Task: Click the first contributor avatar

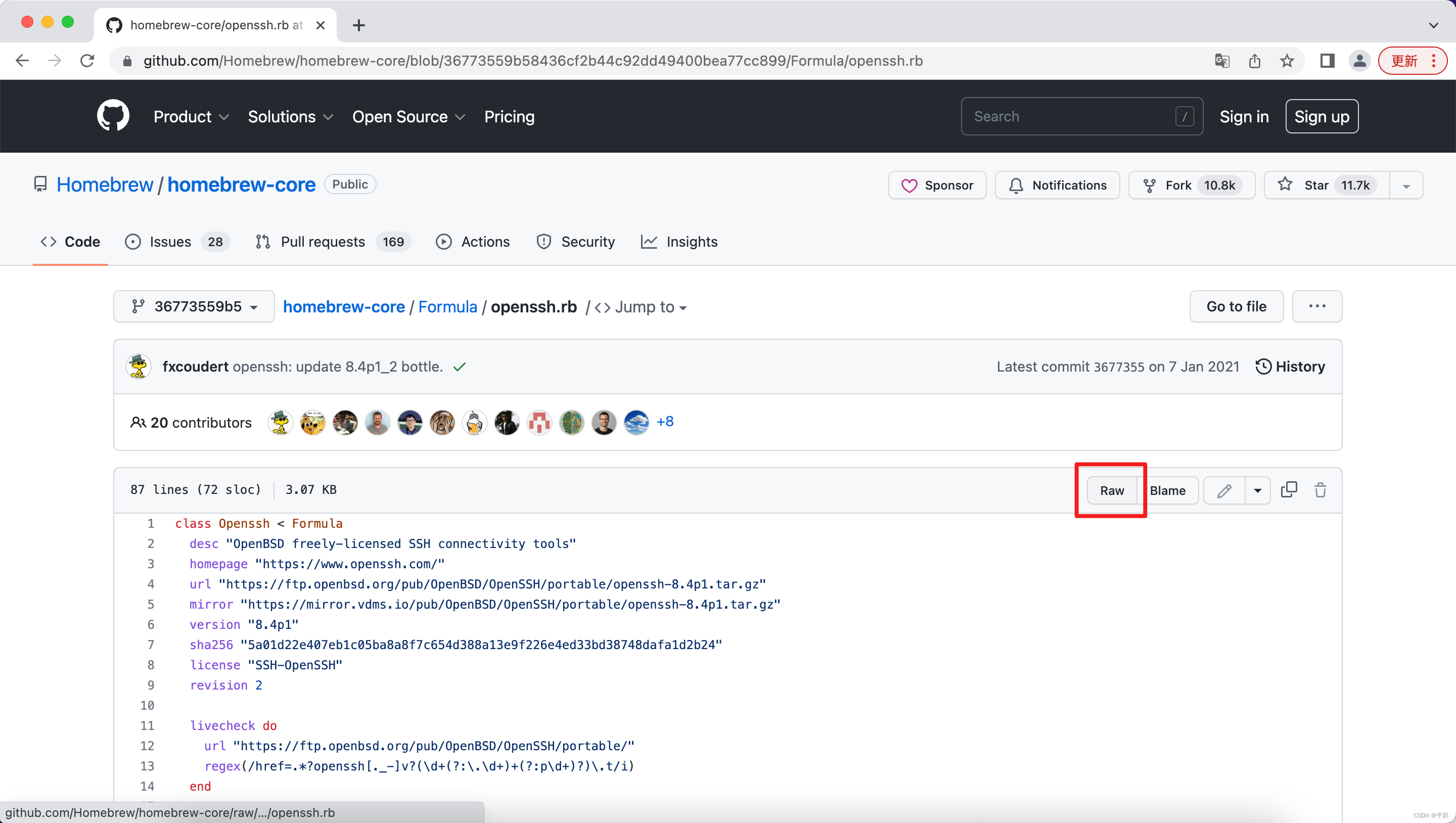Action: (x=280, y=422)
